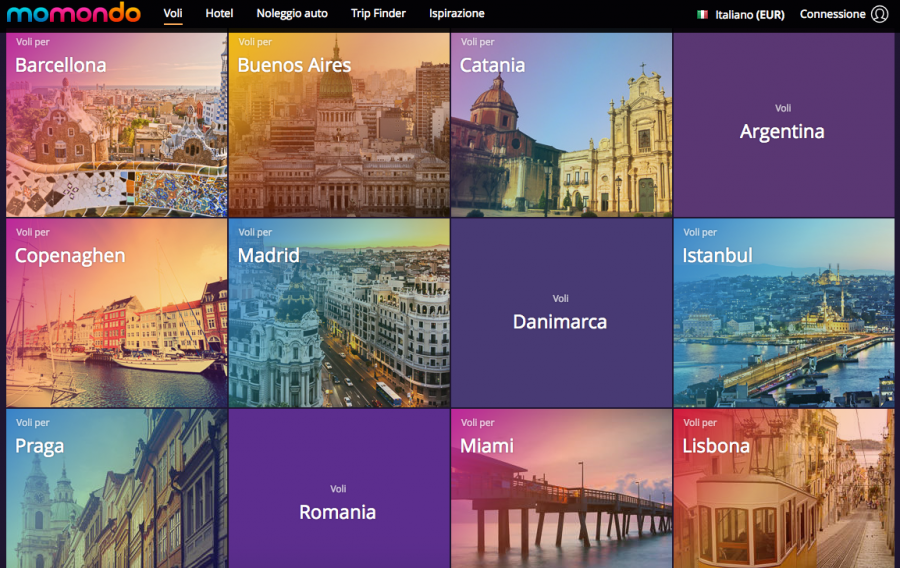View flights to Lisbona tile
This screenshot has width=900, height=568.
[x=783, y=490]
